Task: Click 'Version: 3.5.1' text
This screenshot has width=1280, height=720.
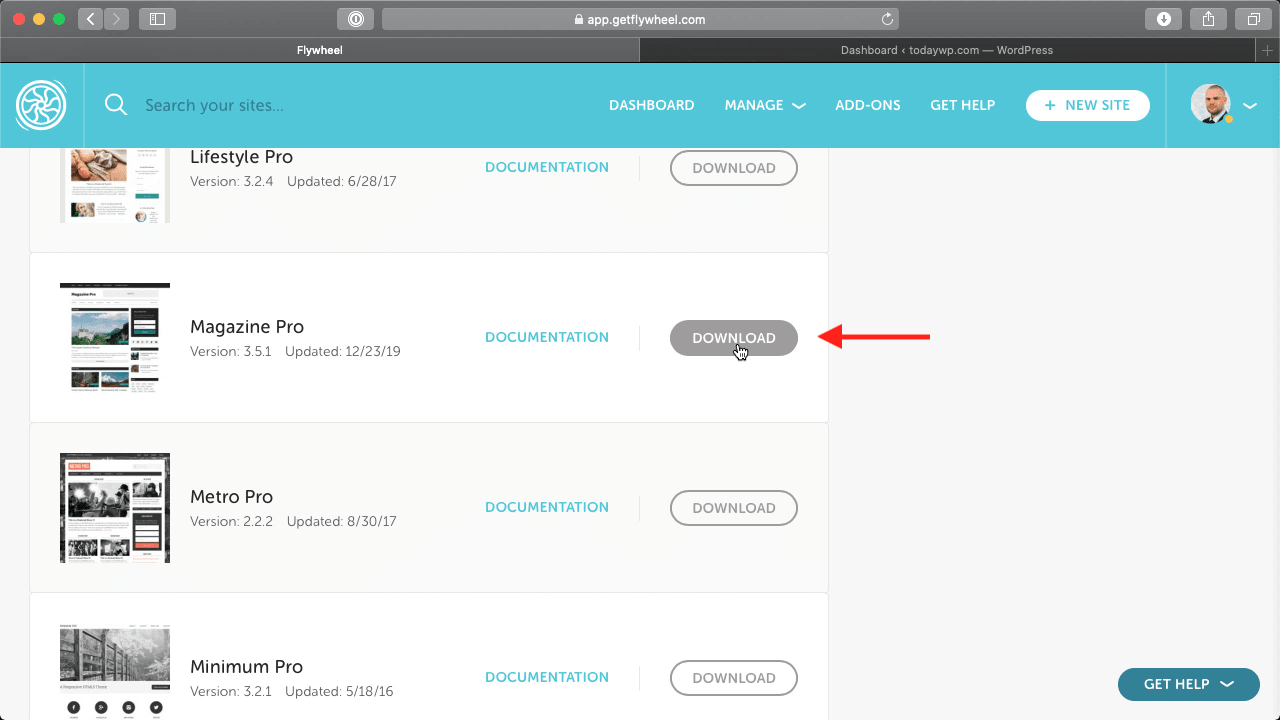Action: [x=231, y=352]
